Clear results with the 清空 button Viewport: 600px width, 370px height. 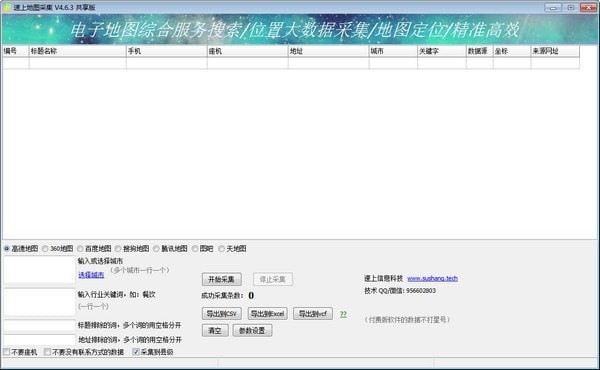(215, 330)
